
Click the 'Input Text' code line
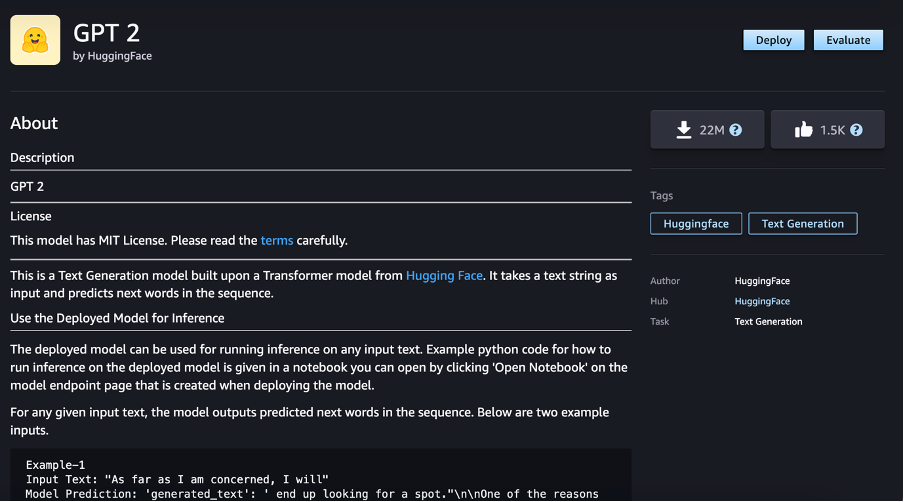pyautogui.click(x=177, y=480)
